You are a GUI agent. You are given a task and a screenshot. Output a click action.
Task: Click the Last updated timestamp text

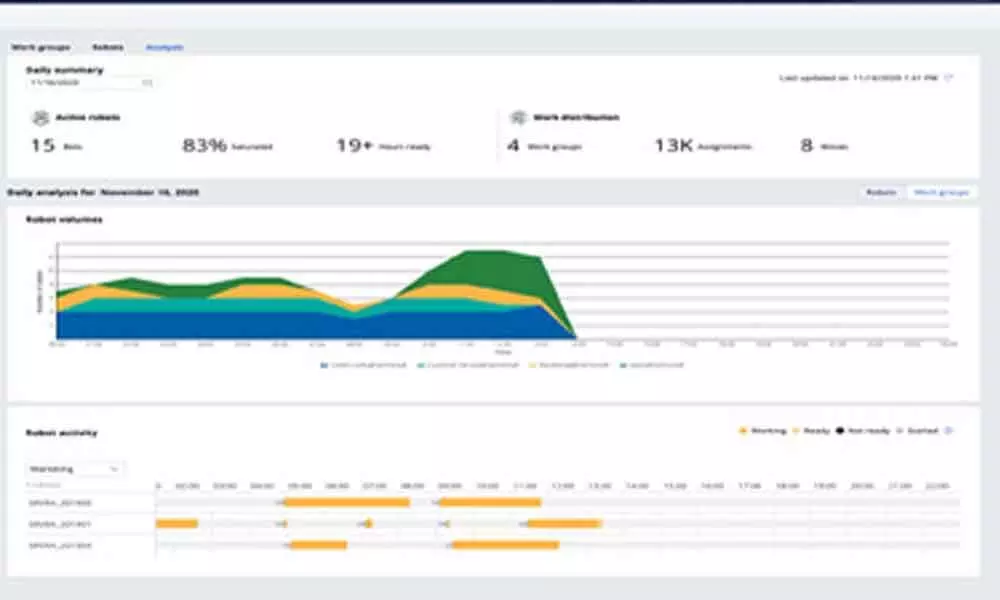tap(858, 78)
